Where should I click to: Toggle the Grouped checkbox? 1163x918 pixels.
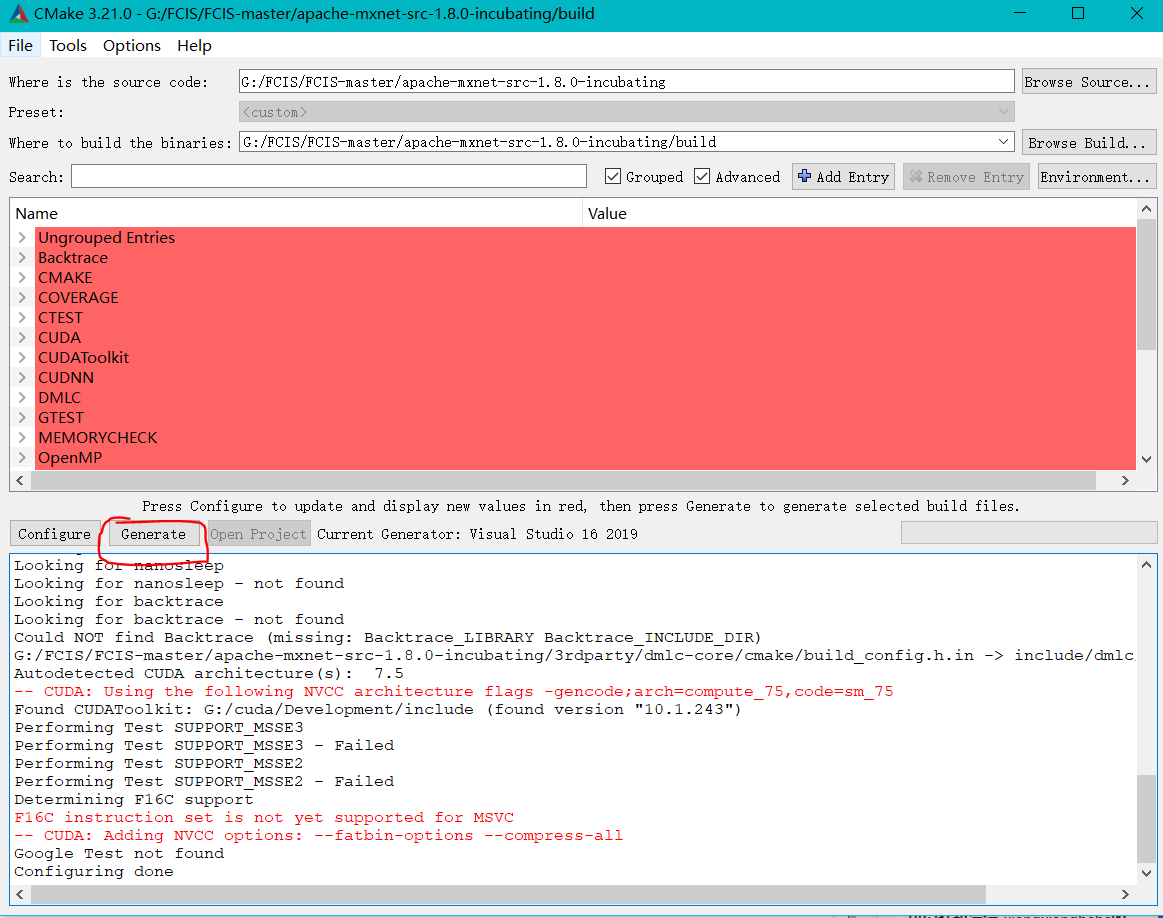click(x=613, y=176)
